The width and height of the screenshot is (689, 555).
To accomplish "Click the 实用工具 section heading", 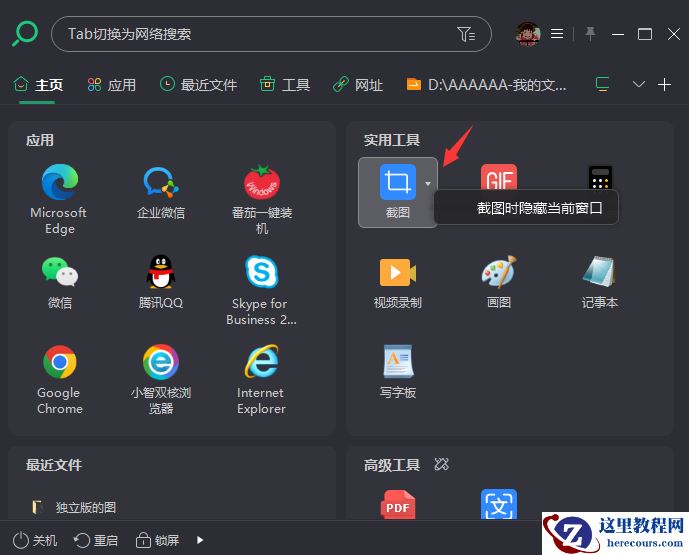I will (392, 140).
